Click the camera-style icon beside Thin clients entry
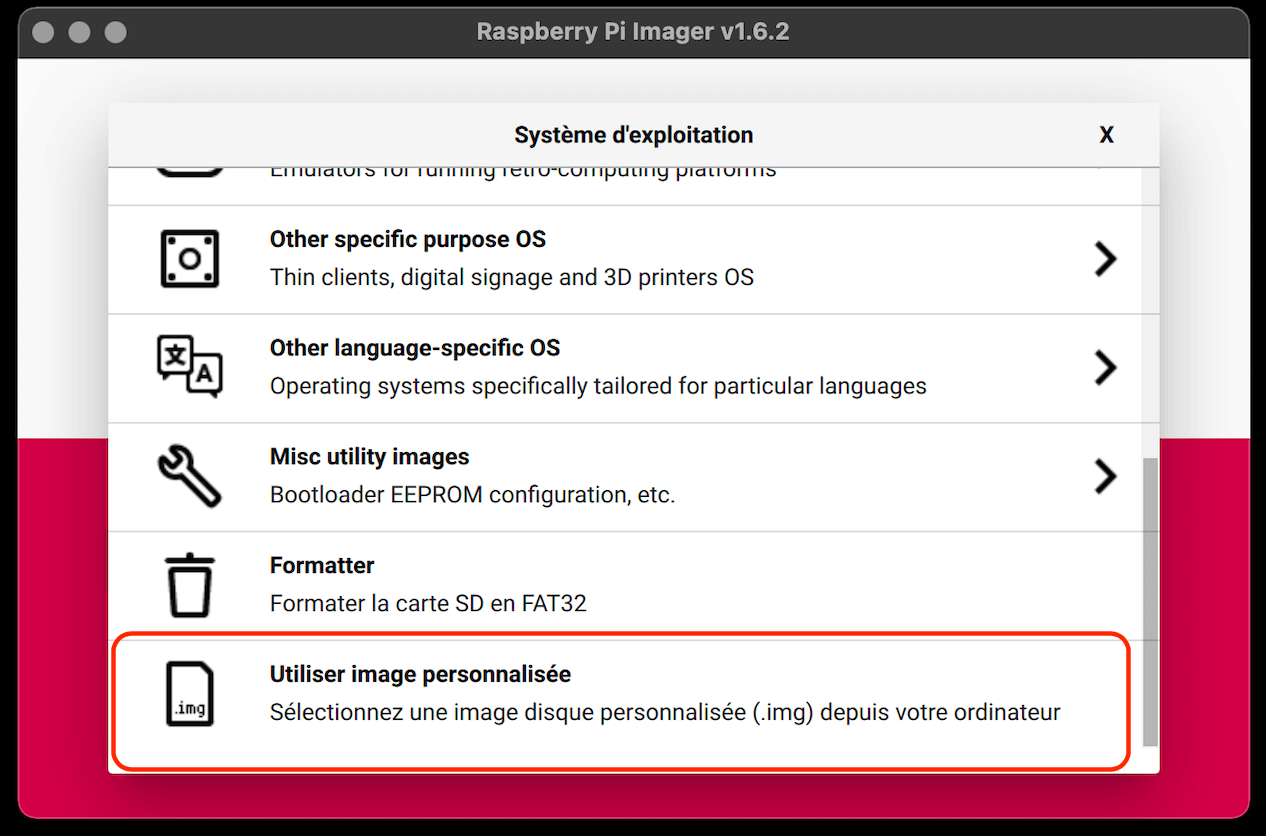The width and height of the screenshot is (1266, 836). pos(189,258)
